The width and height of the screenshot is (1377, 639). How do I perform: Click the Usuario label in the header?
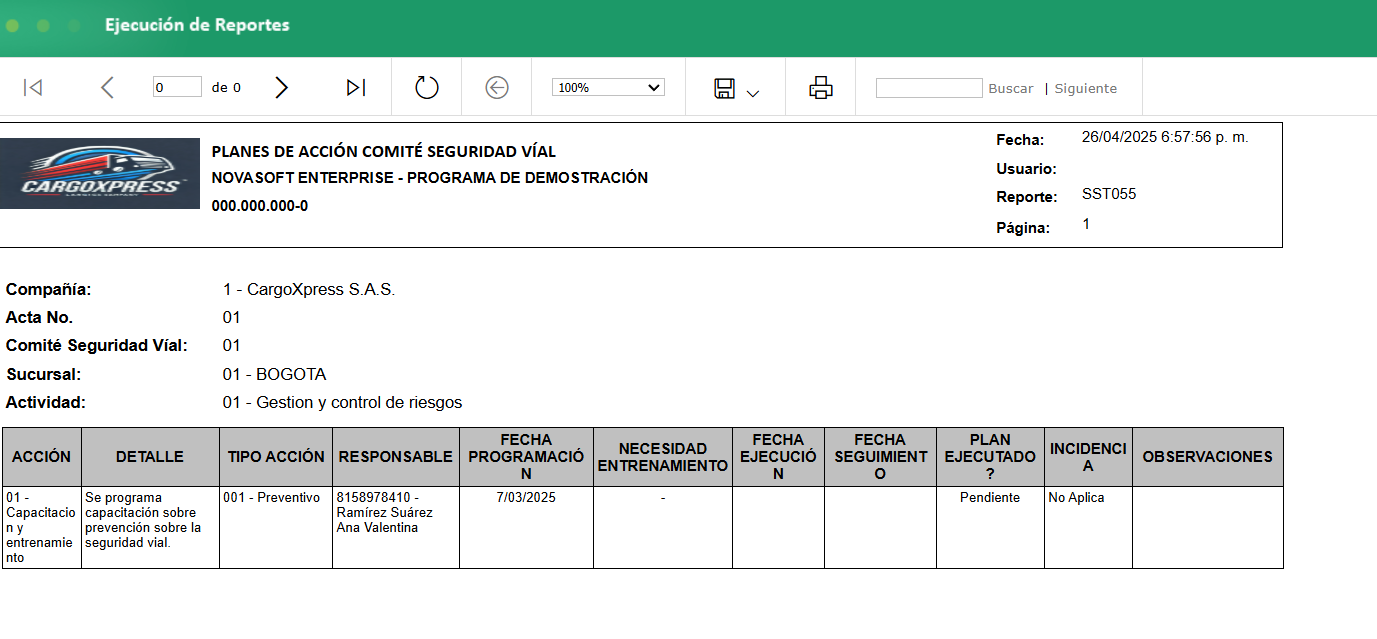click(x=1026, y=169)
